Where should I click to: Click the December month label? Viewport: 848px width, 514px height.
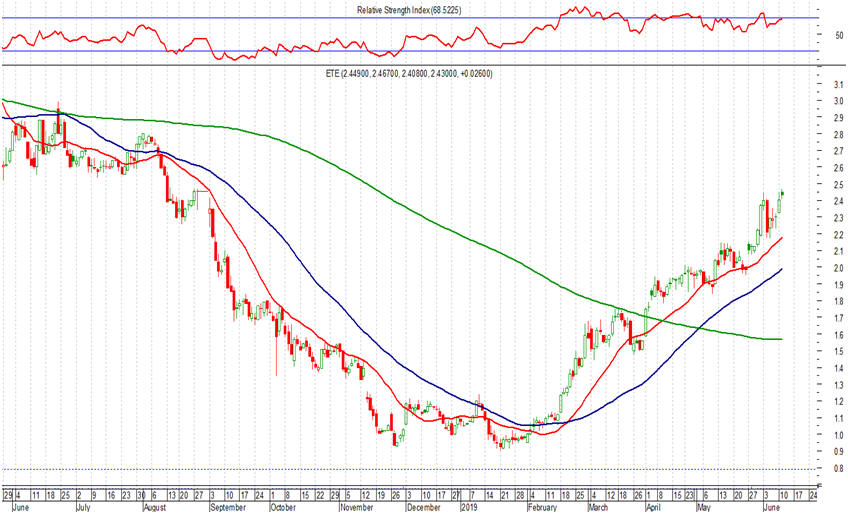click(423, 508)
